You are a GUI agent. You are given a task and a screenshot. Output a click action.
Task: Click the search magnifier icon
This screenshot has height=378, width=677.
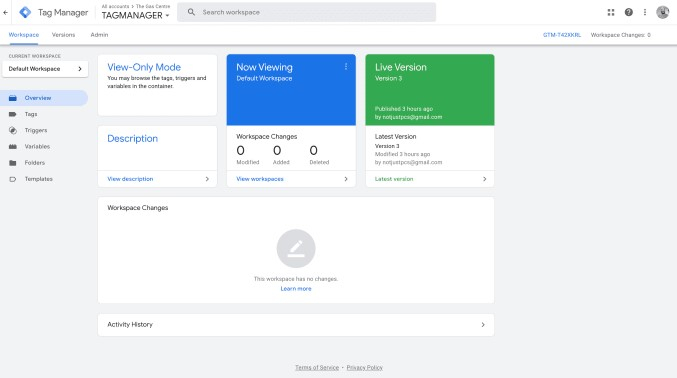[x=191, y=12]
